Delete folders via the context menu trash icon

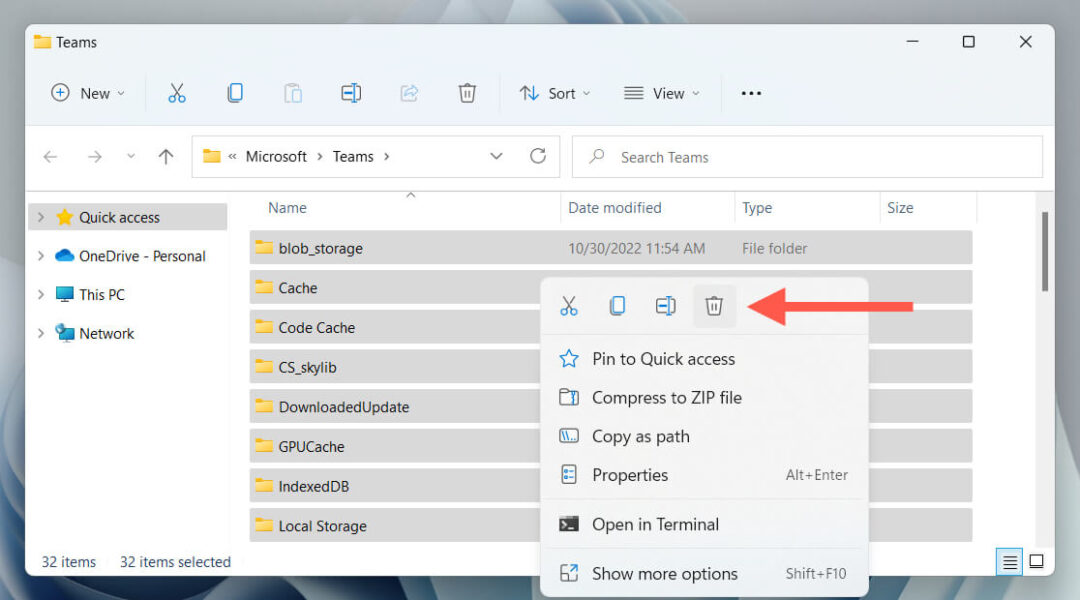713,305
